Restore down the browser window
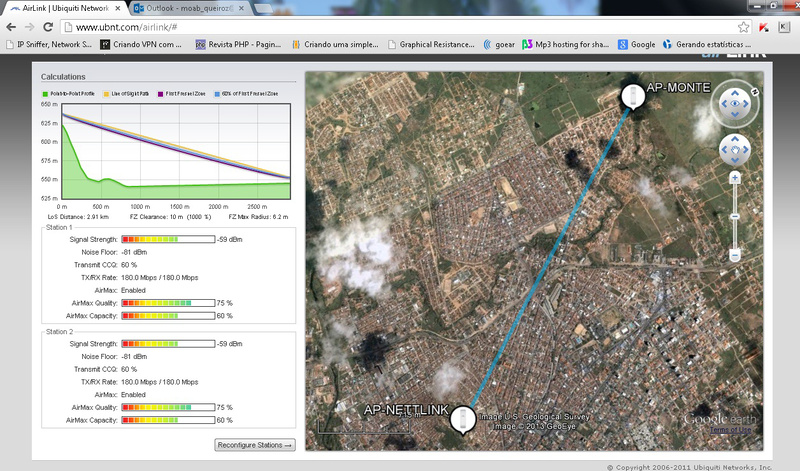 (x=774, y=5)
